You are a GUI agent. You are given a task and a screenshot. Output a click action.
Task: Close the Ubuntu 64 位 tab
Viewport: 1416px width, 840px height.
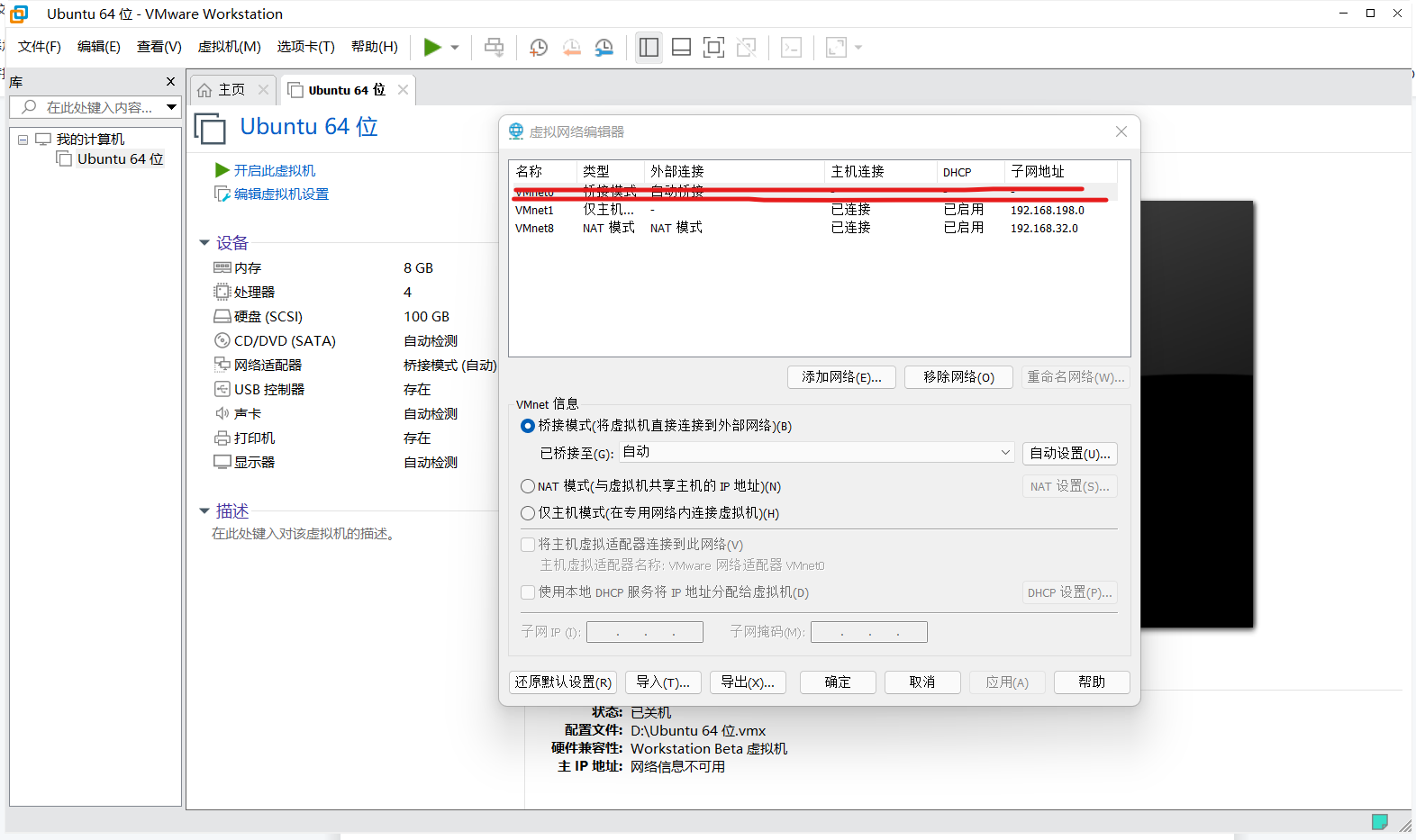pyautogui.click(x=403, y=89)
